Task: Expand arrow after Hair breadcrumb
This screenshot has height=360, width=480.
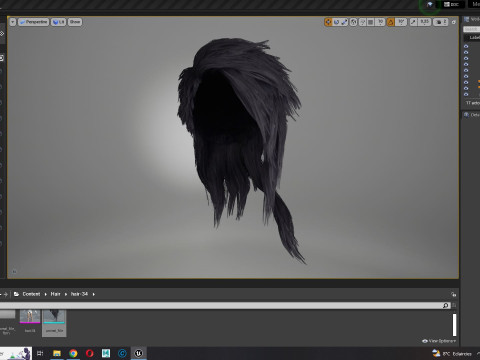Action: 66,294
